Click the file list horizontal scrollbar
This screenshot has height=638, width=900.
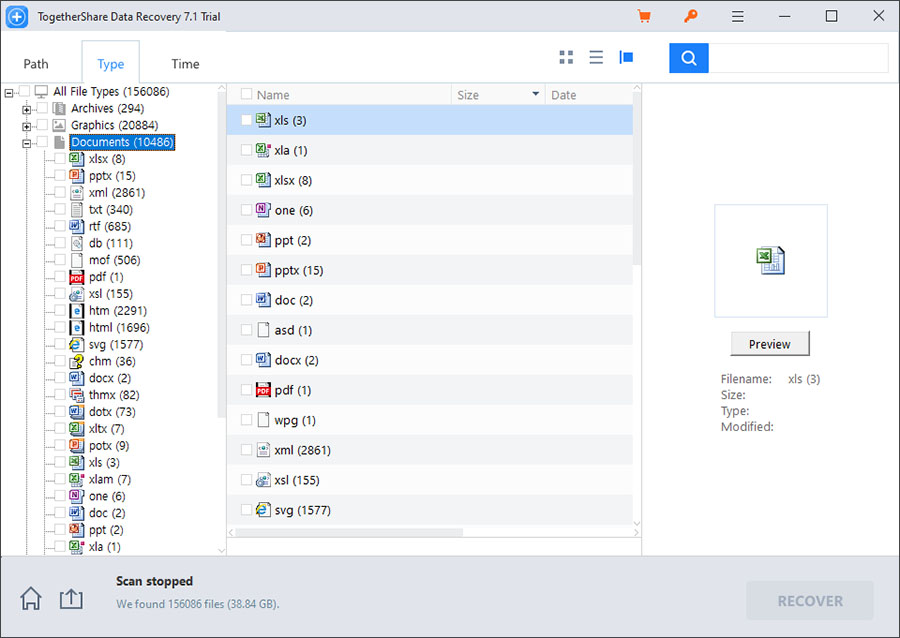[349, 532]
